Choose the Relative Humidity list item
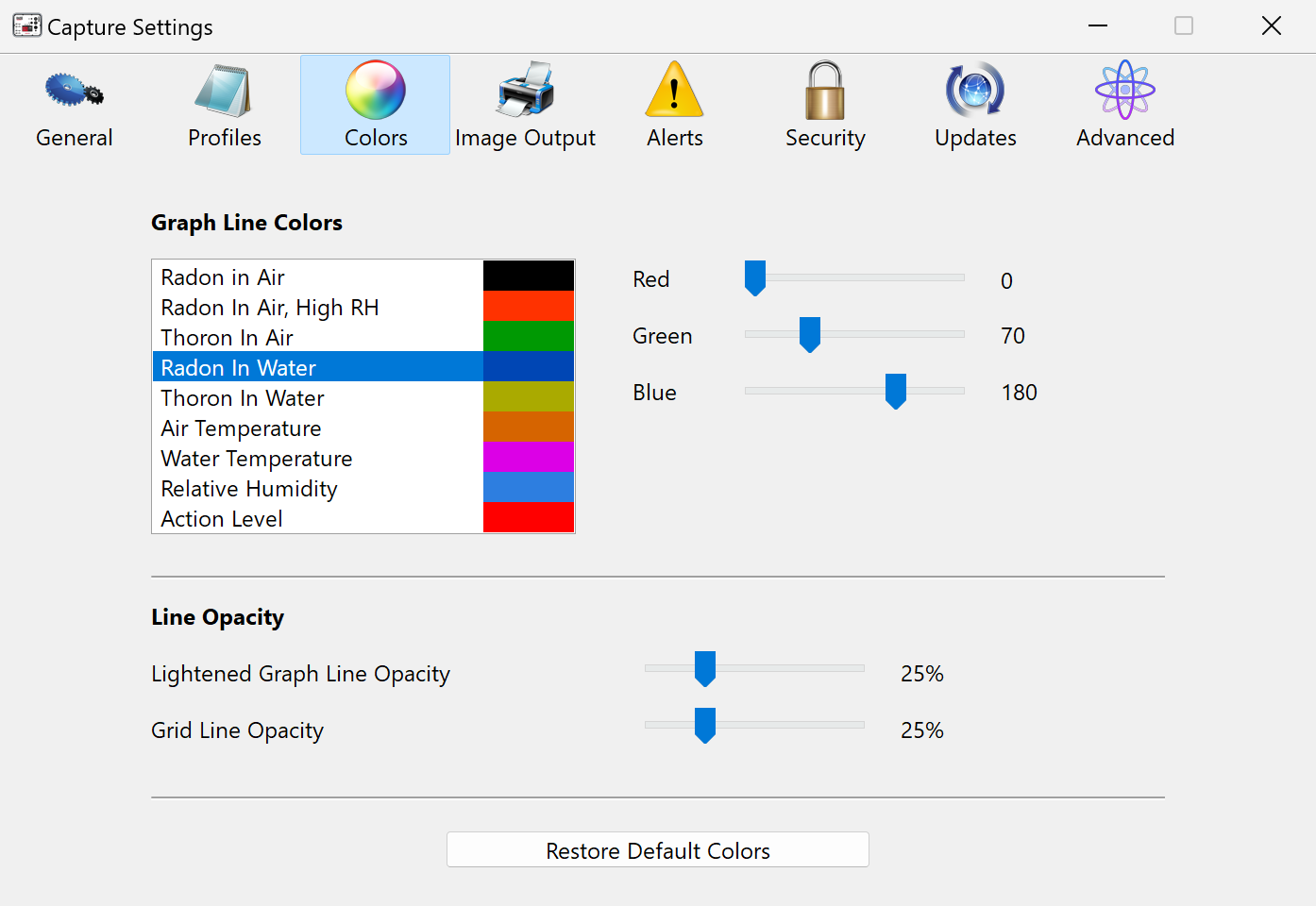Viewport: 1316px width, 906px height. (249, 488)
